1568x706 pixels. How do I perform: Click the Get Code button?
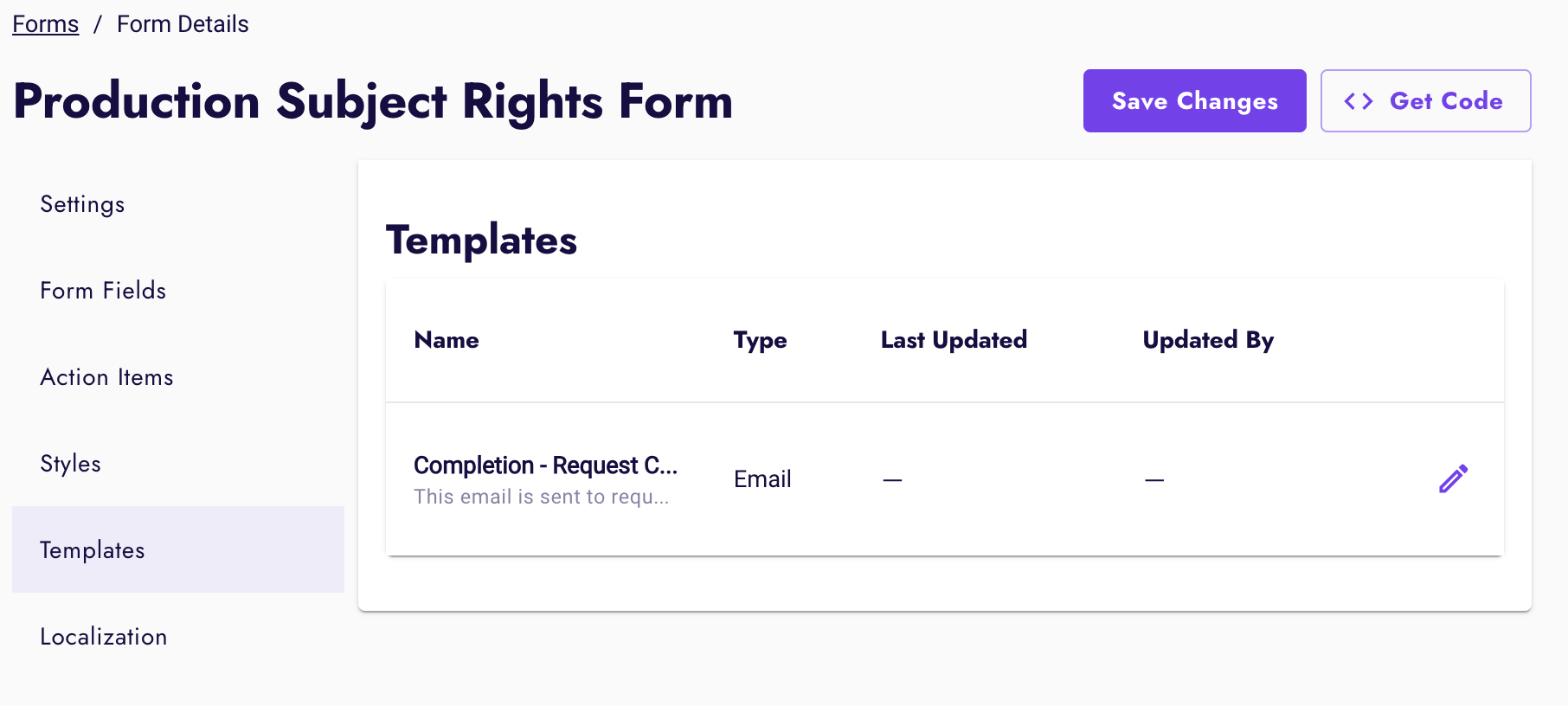tap(1425, 101)
